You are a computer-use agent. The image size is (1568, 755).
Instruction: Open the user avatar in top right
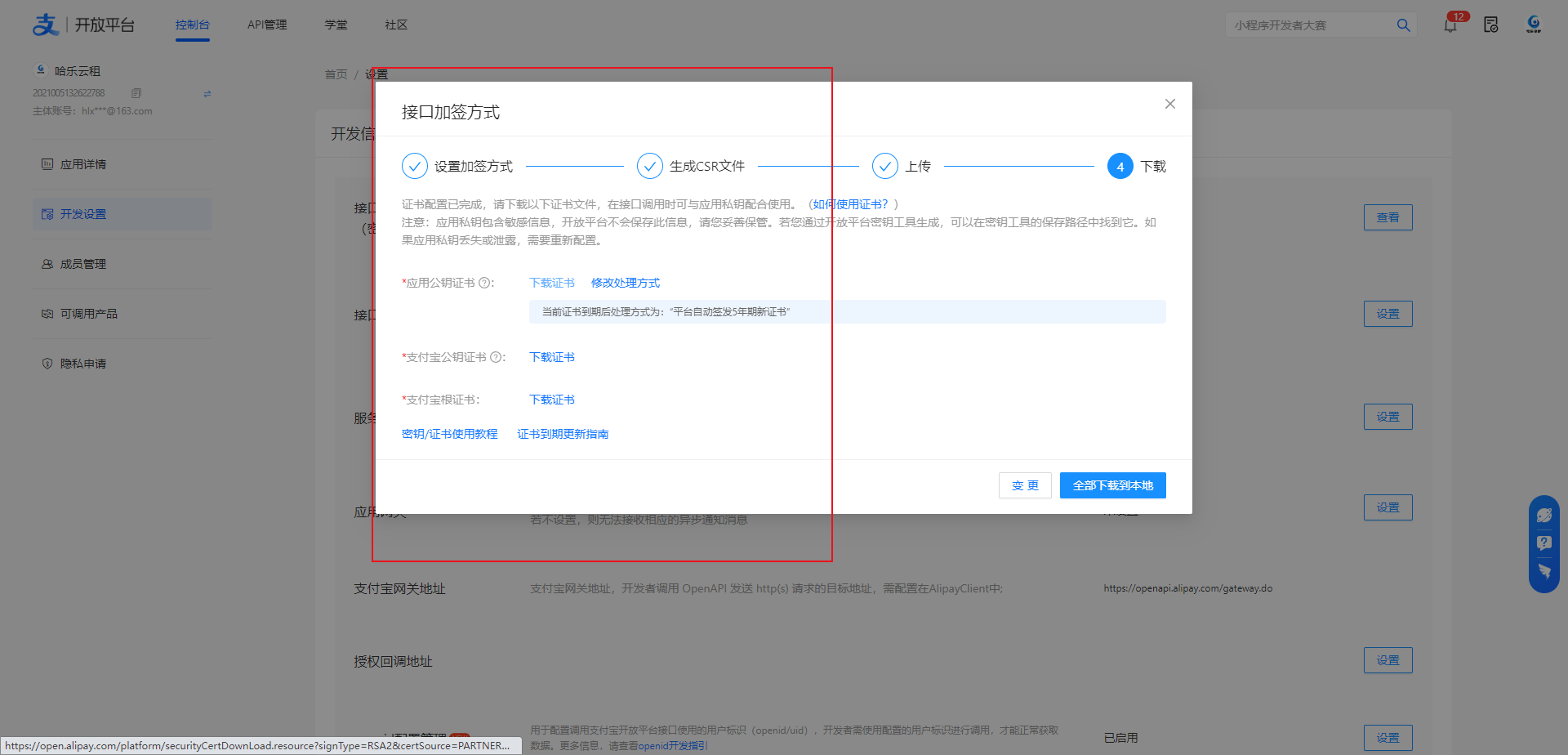coord(1534,25)
